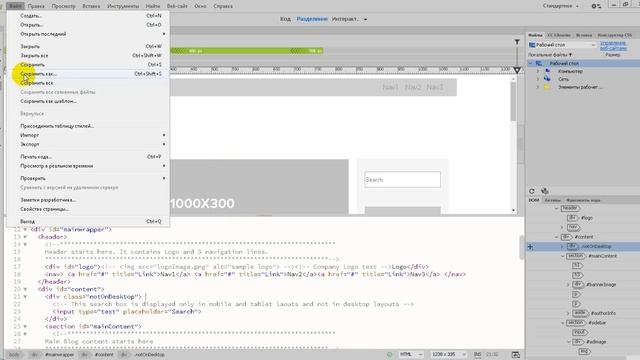Expand the Компьютер node in Files panel
The width and height of the screenshot is (640, 360).
coord(538,71)
